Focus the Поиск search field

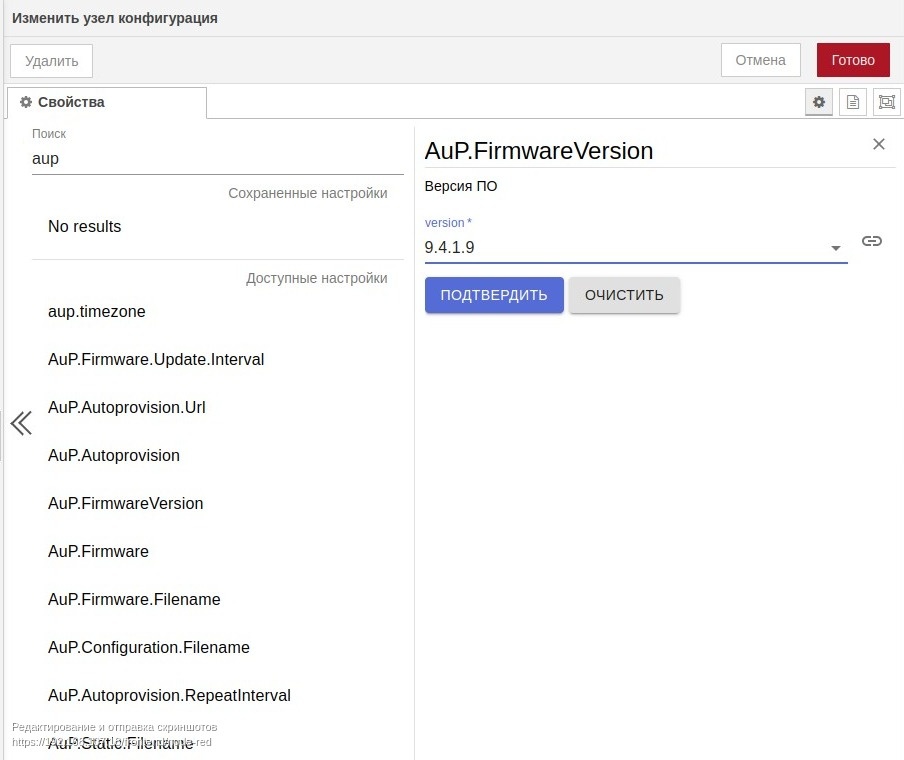point(217,158)
